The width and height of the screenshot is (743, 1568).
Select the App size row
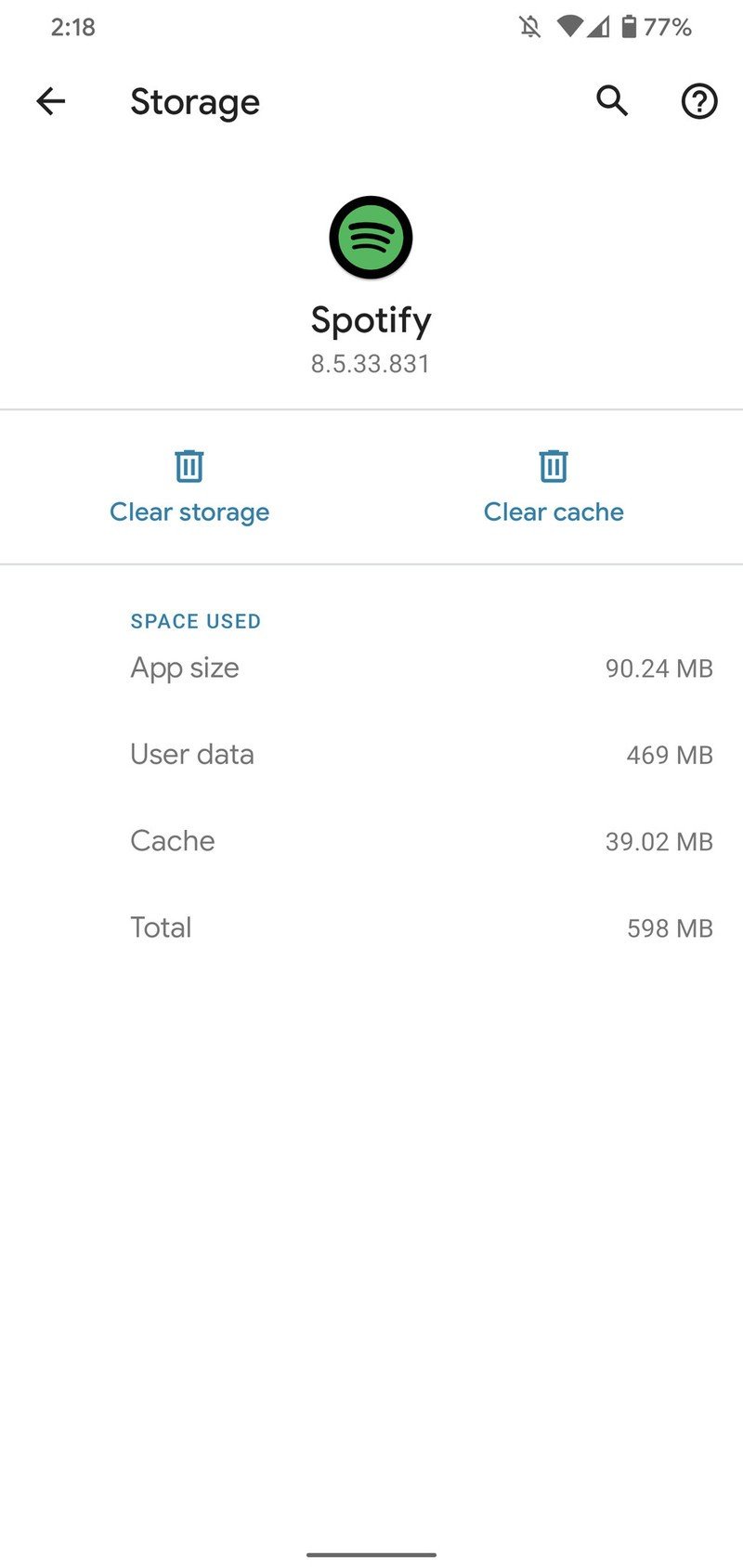pos(371,667)
